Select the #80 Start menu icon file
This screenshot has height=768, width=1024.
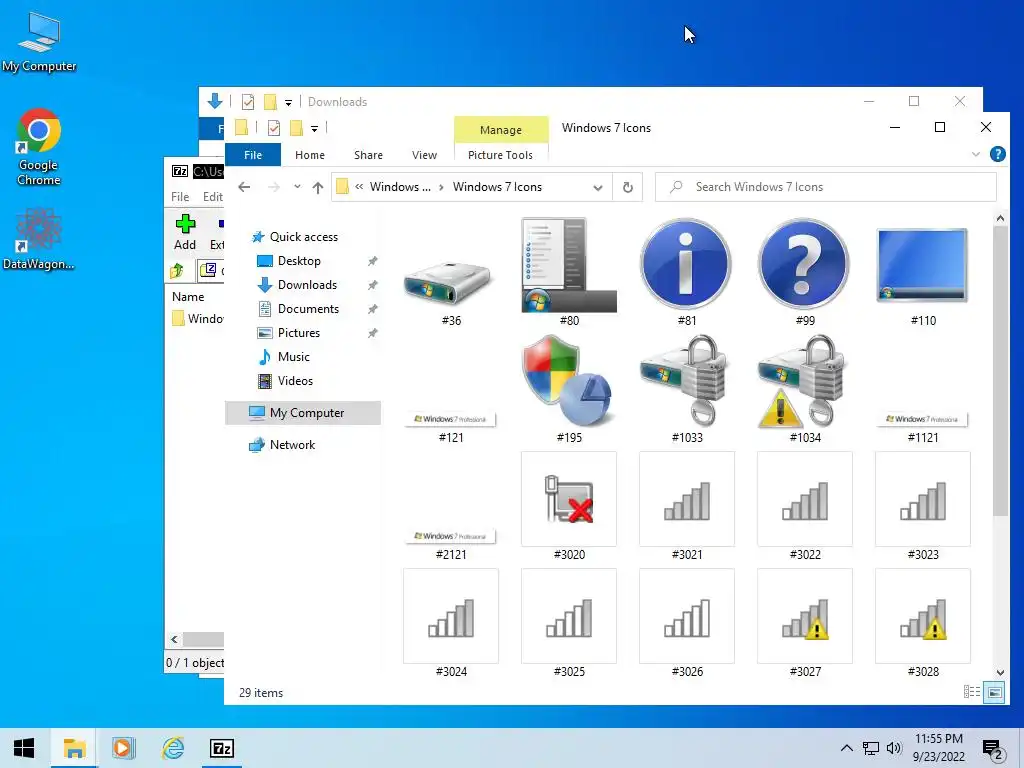(x=569, y=273)
